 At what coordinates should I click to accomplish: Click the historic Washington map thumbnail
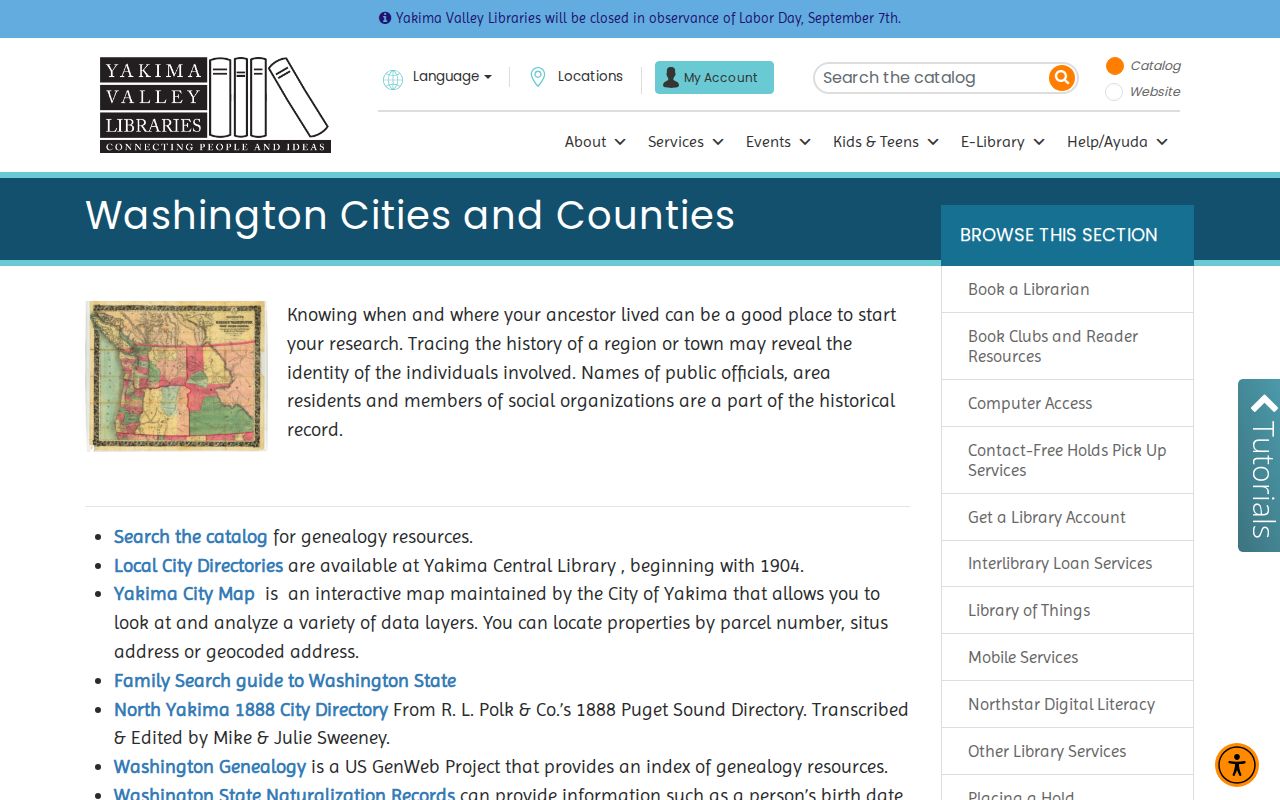[176, 376]
